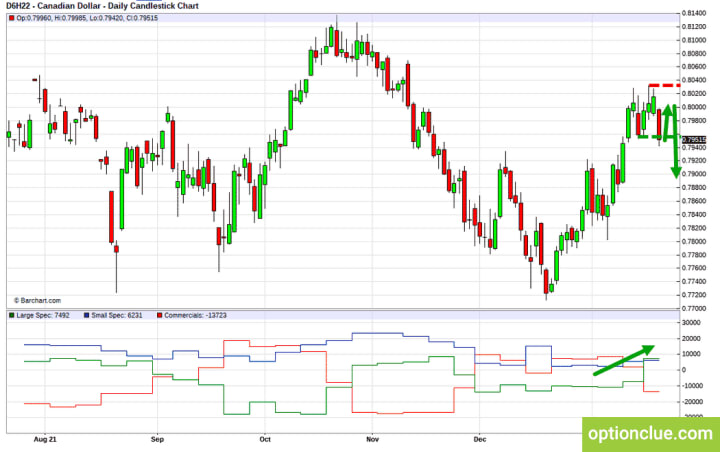
Task: Click the 0.81400 price axis label
Action: [694, 13]
